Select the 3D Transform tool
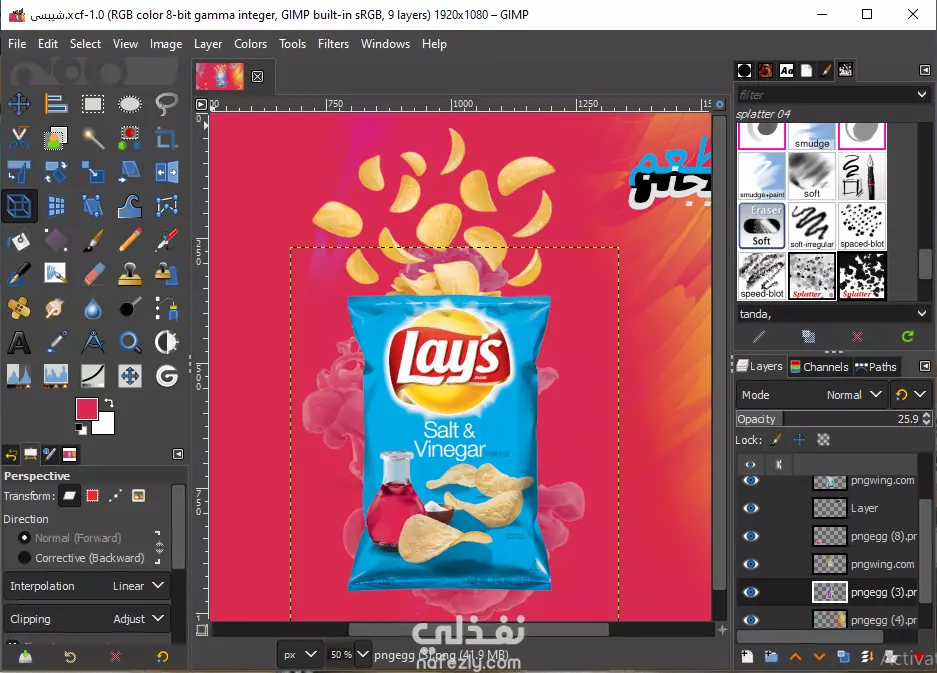Screen dimensions: 937x673 click(x=19, y=206)
